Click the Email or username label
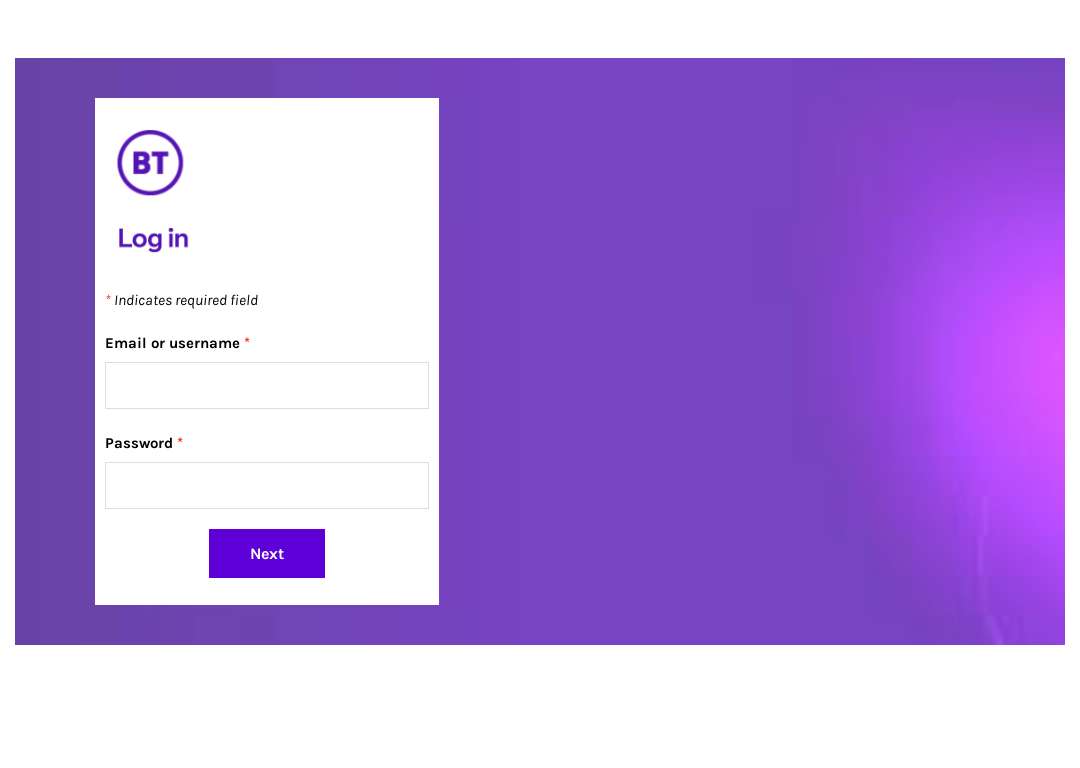The width and height of the screenshot is (1080, 768). coord(172,343)
